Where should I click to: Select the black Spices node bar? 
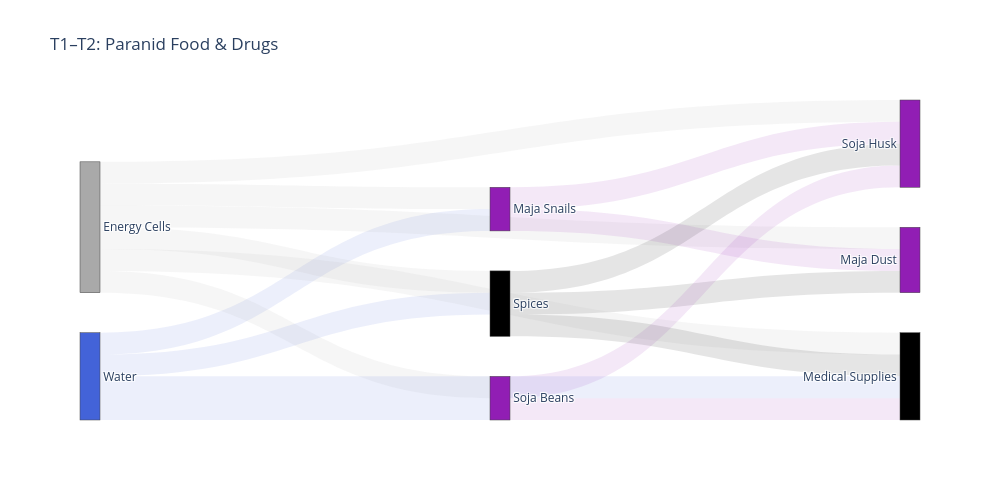500,303
